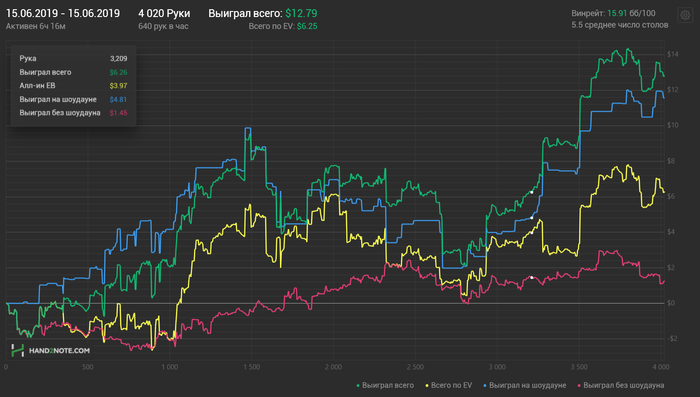Click the date range 15.06.2019 - 15.06.2019

pos(63,13)
